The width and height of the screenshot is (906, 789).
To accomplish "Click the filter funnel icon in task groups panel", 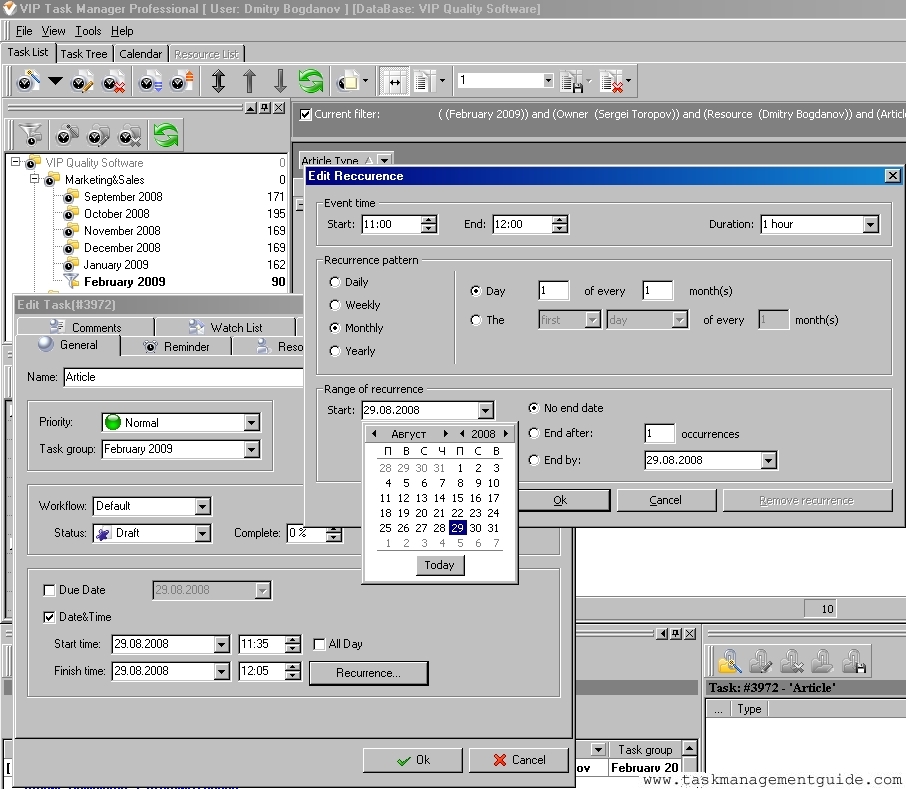I will coord(30,135).
